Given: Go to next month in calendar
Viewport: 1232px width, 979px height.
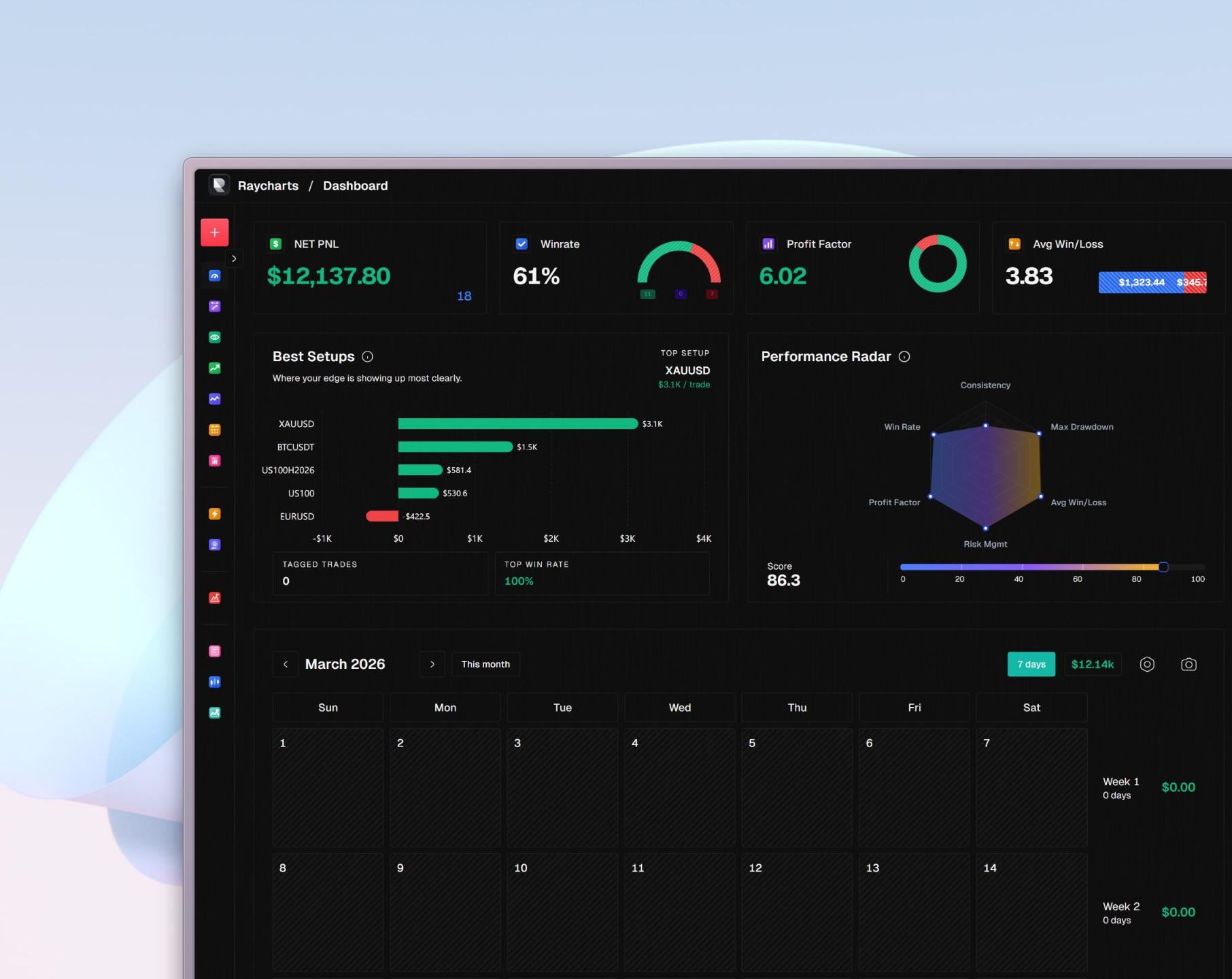Looking at the screenshot, I should point(432,664).
